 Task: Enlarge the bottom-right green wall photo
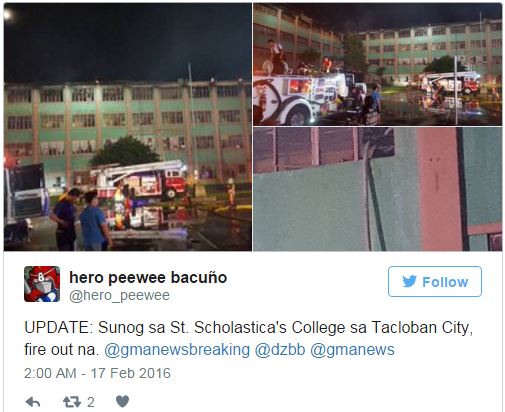tap(378, 189)
